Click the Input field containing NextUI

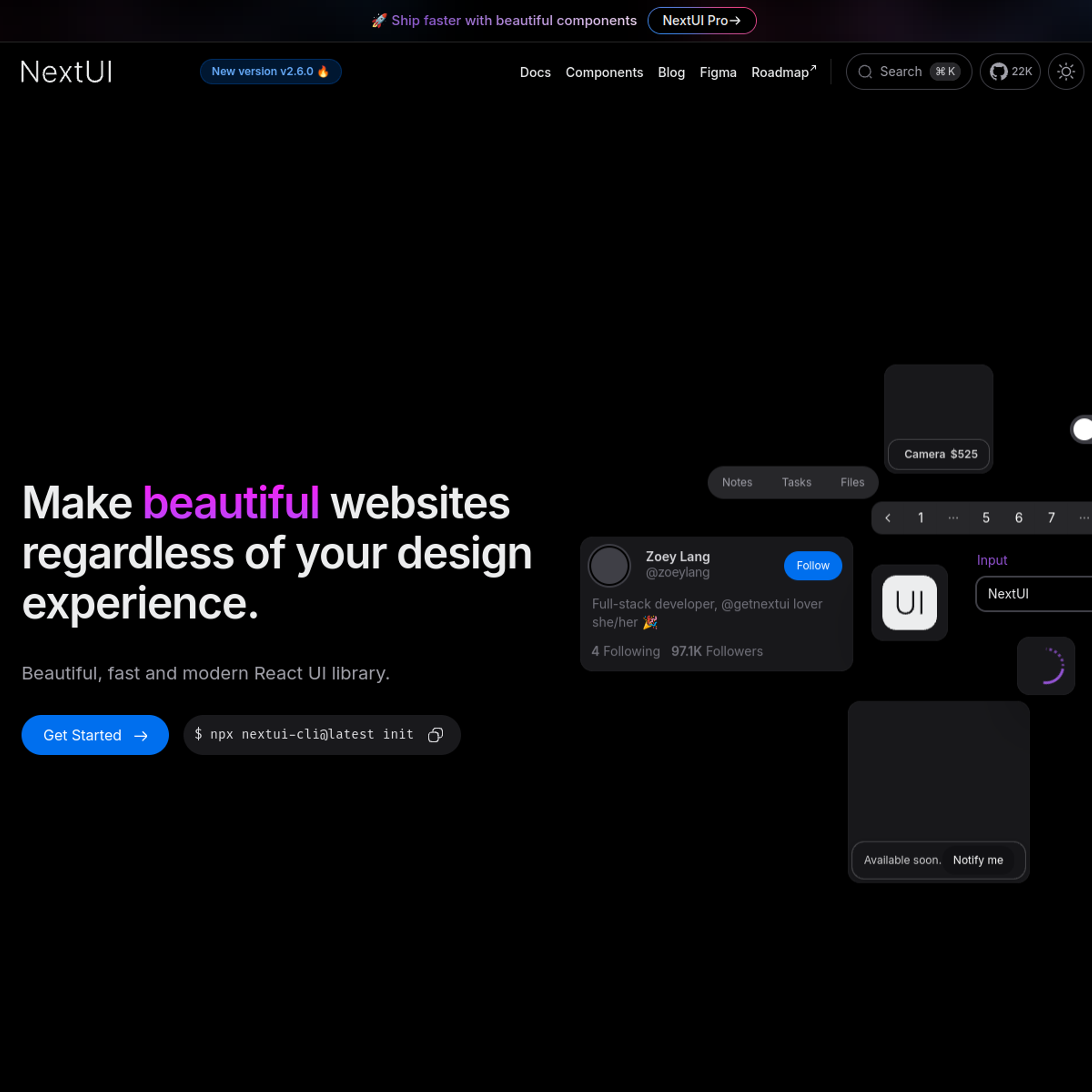(1034, 594)
